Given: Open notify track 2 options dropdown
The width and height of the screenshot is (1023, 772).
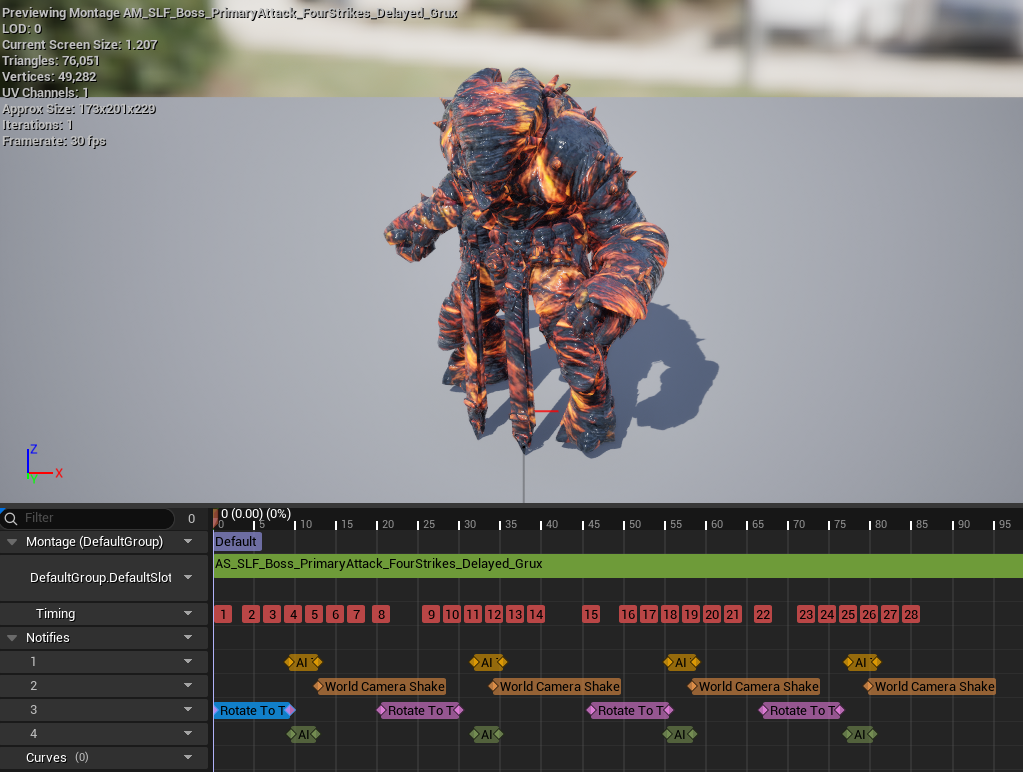Looking at the screenshot, I should (188, 686).
